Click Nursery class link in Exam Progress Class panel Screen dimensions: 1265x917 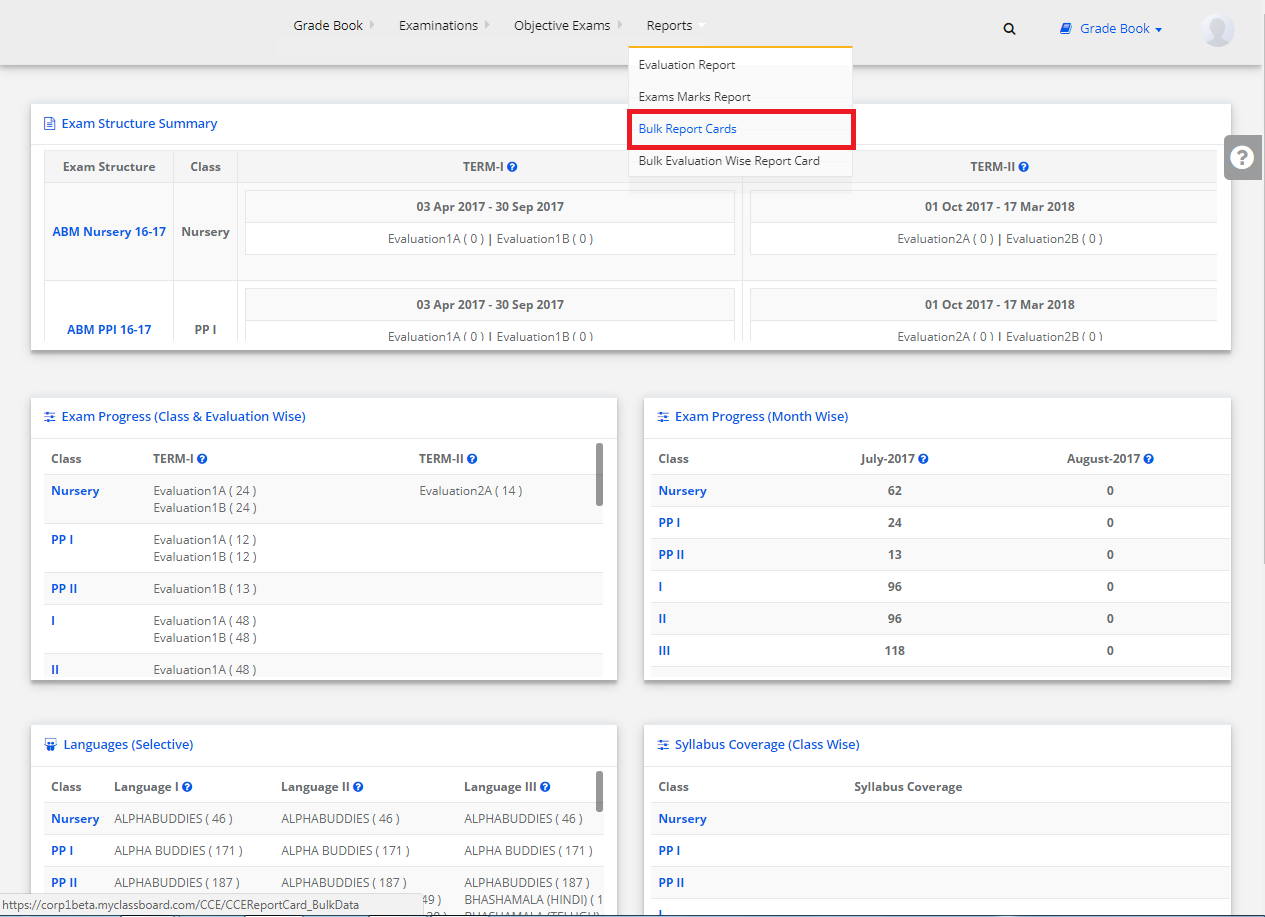pos(75,491)
